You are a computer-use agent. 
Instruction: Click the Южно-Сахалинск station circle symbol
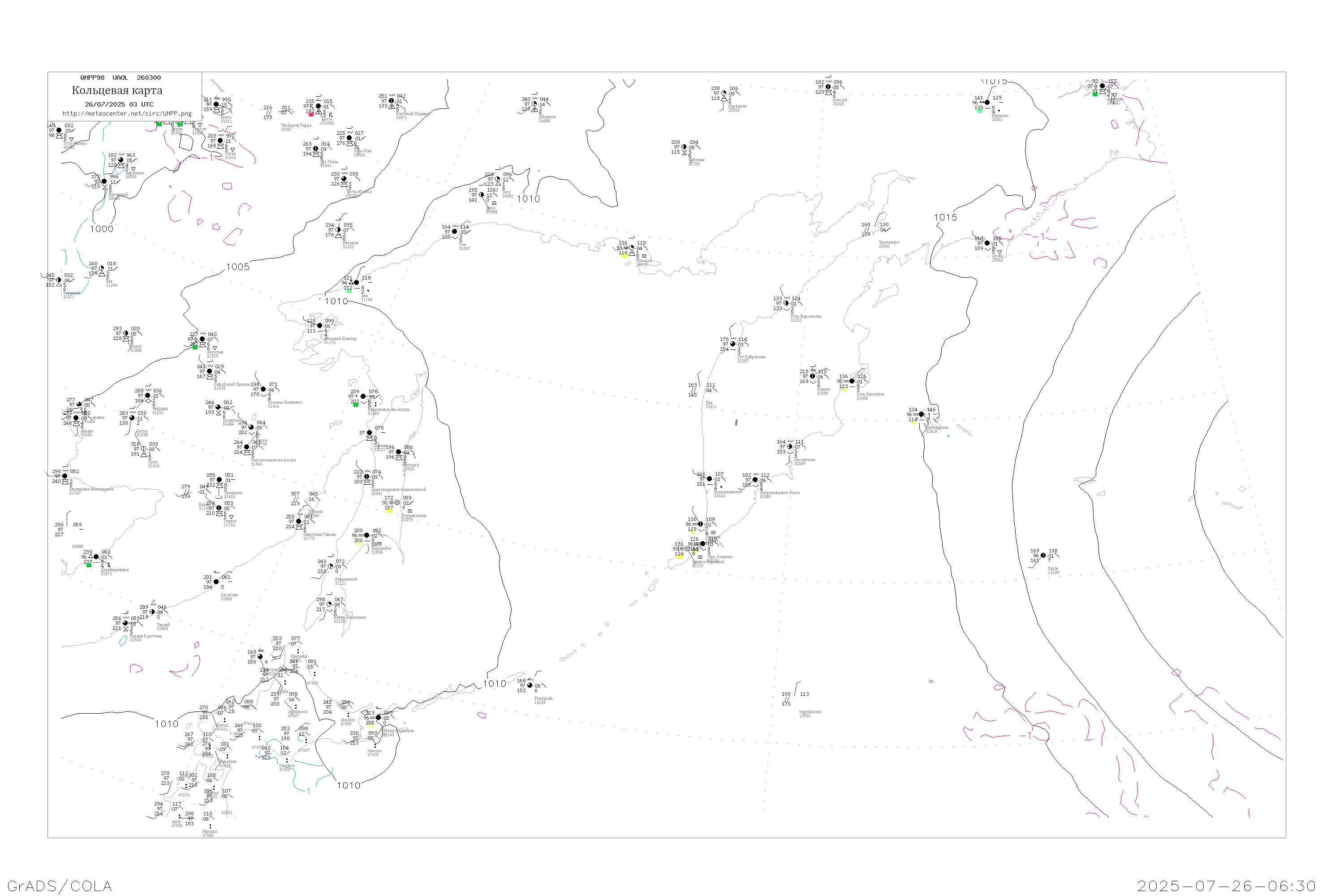coord(329,604)
